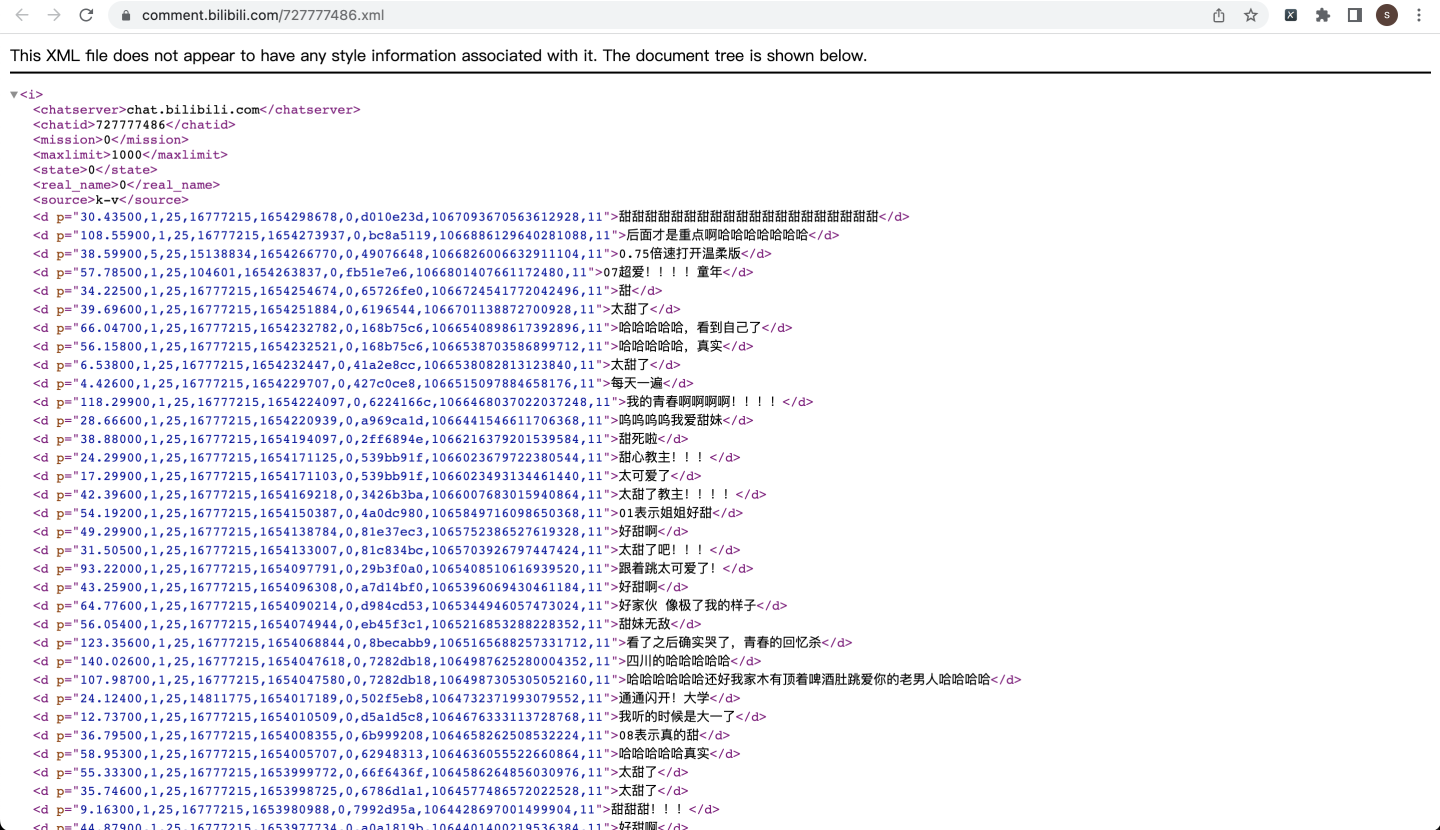The image size is (1440, 830).
Task: Click comment text 甜甜甜！！！
Action: pos(648,809)
